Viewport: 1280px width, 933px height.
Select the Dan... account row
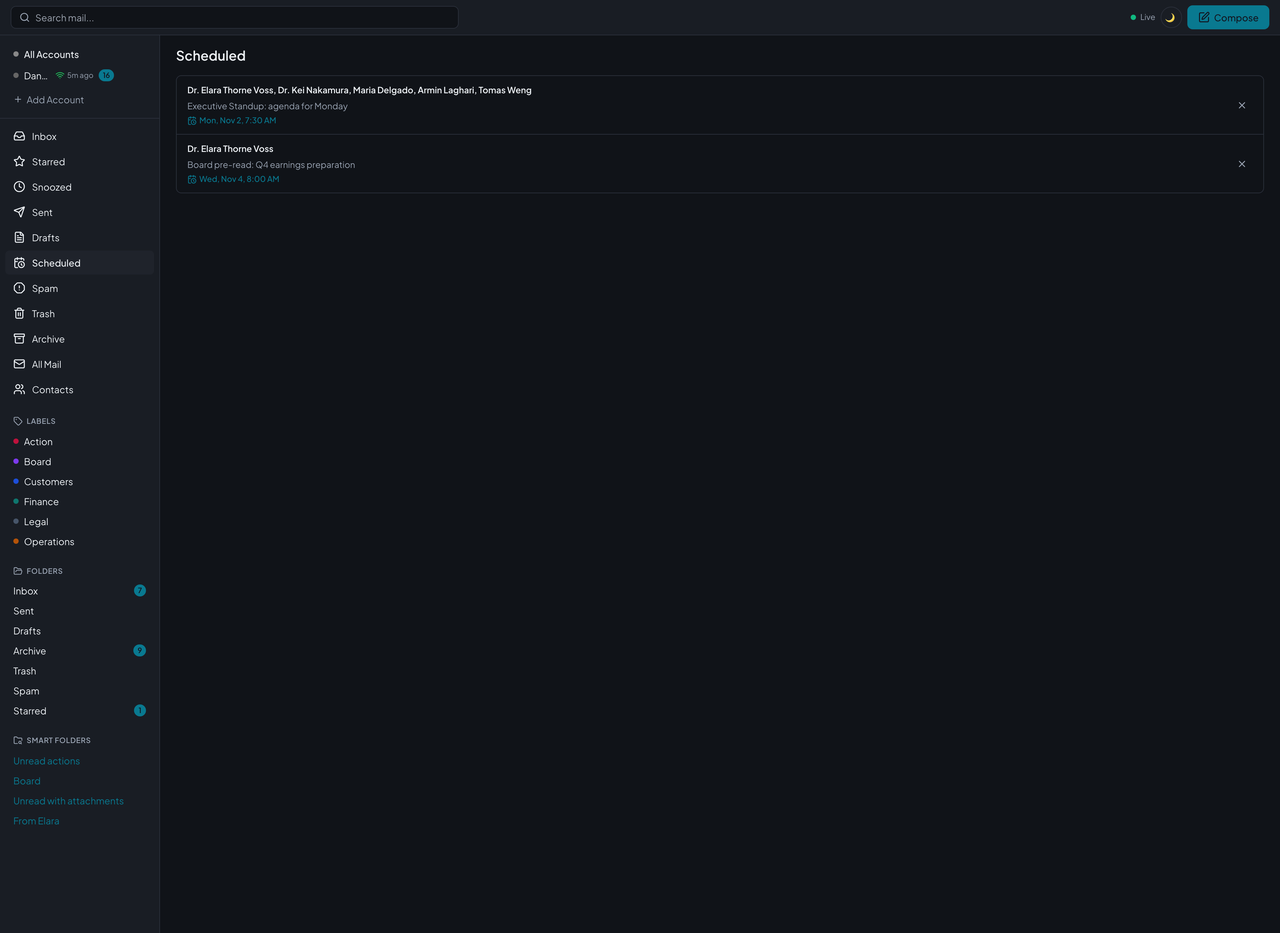click(80, 75)
